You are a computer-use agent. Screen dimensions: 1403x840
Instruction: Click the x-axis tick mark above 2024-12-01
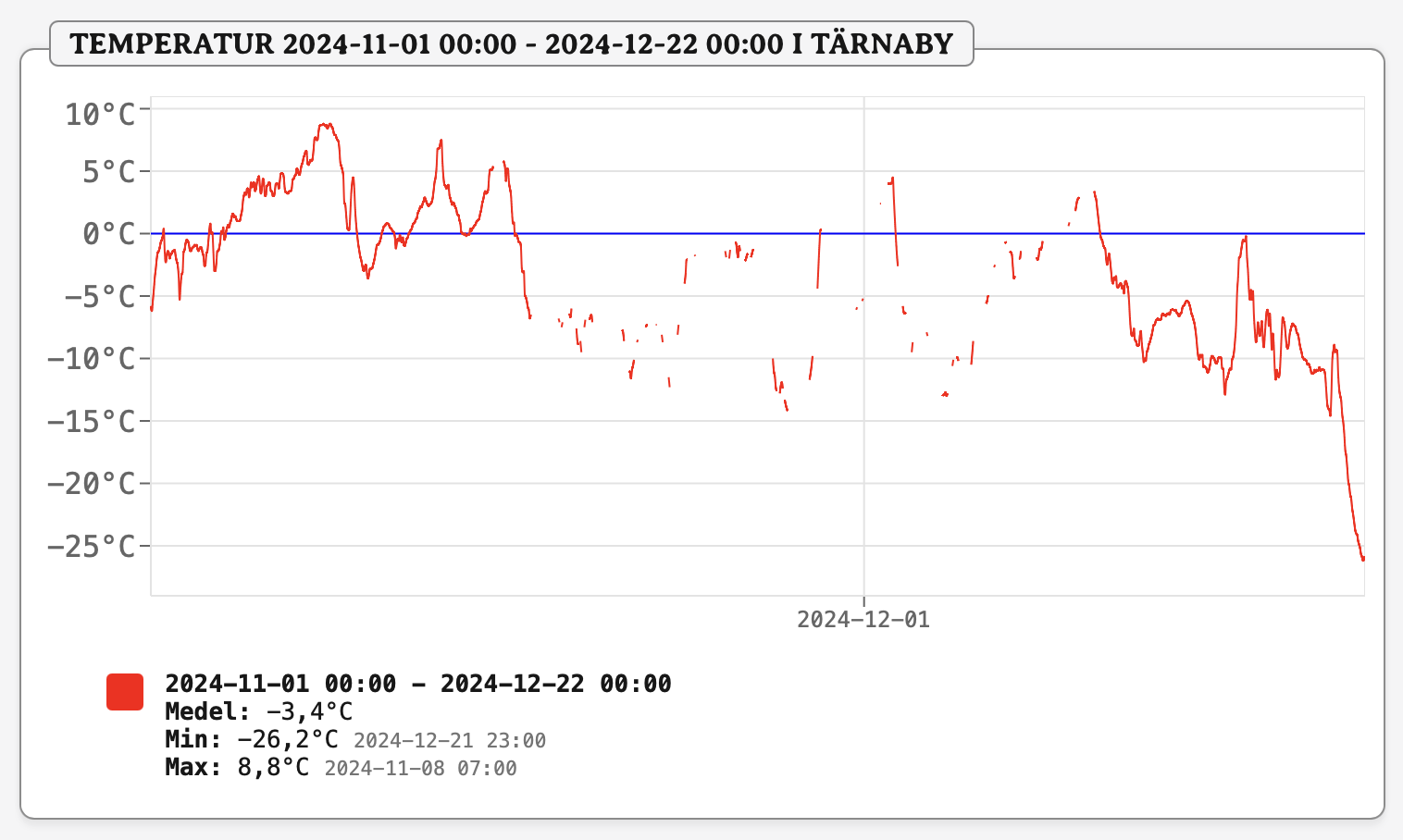(x=863, y=599)
